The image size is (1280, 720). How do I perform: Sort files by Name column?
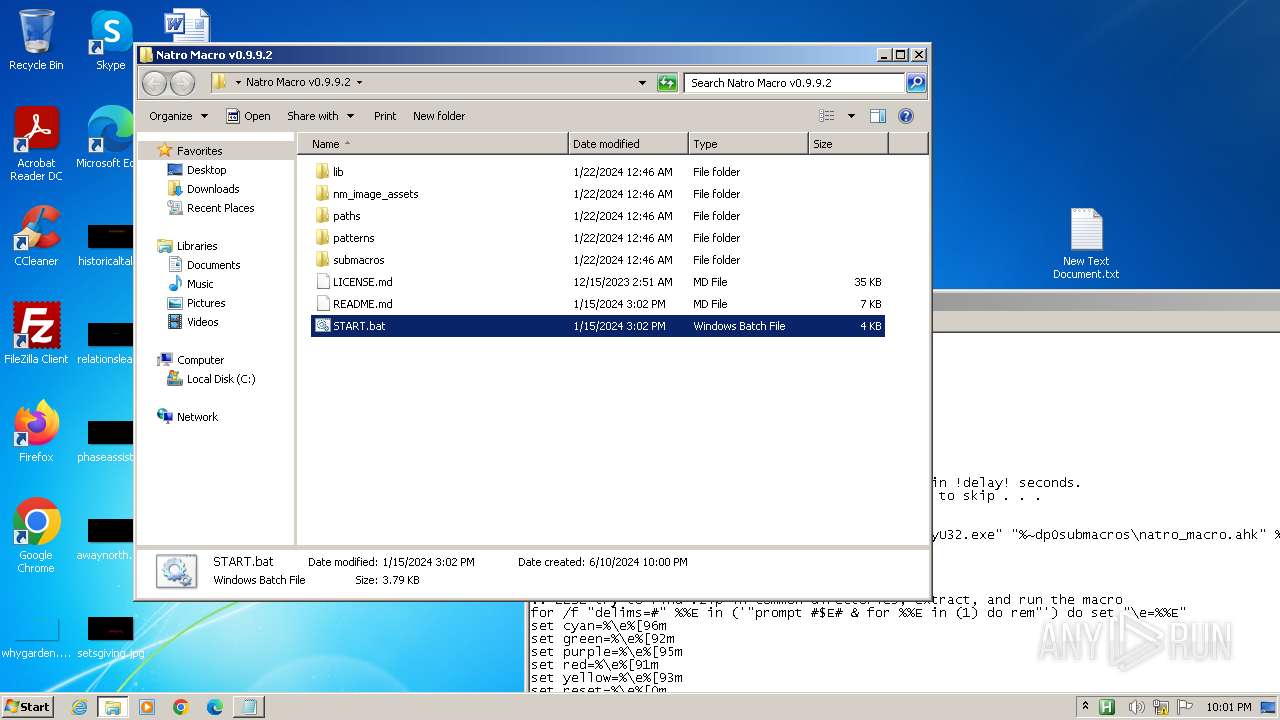(x=433, y=144)
